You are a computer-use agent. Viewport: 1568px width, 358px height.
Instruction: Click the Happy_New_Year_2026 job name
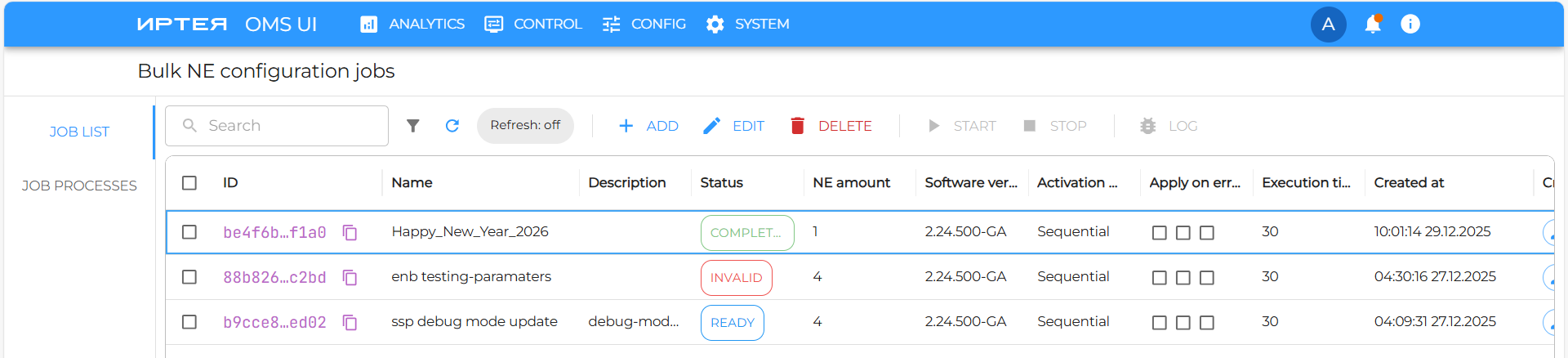coord(470,232)
